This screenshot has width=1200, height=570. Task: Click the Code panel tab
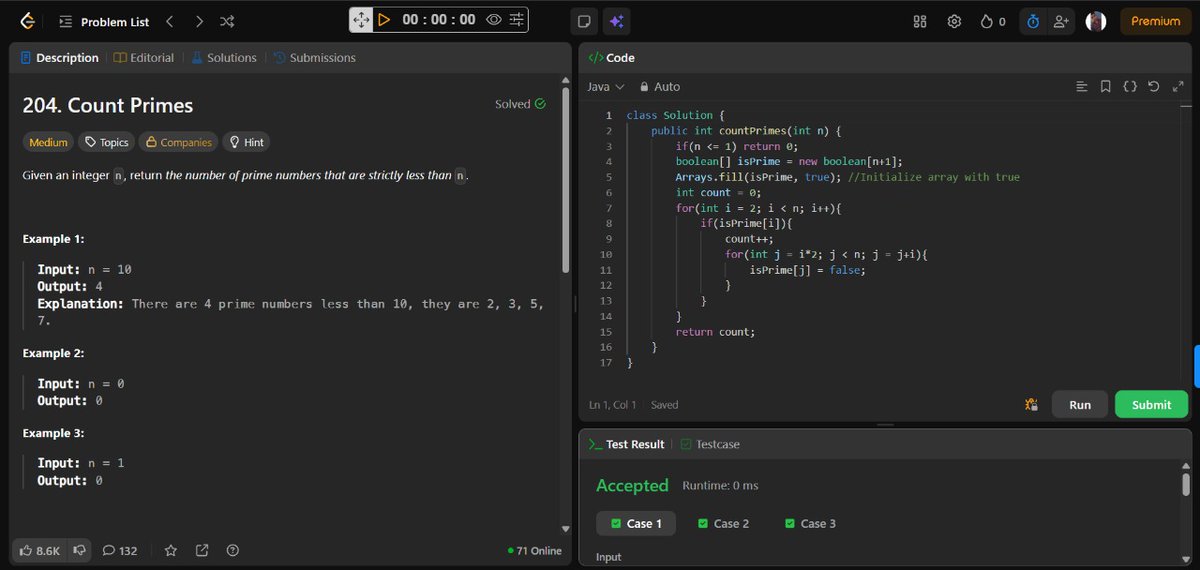[x=612, y=58]
